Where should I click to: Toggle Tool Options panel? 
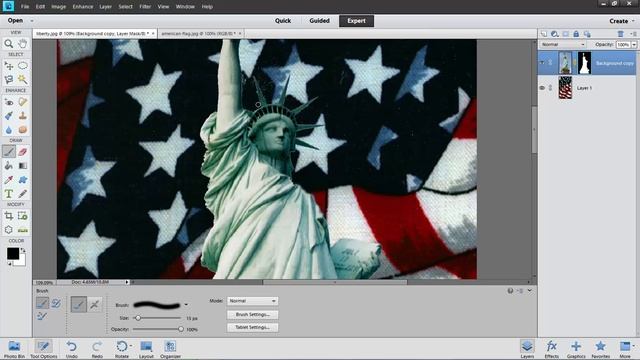43,349
